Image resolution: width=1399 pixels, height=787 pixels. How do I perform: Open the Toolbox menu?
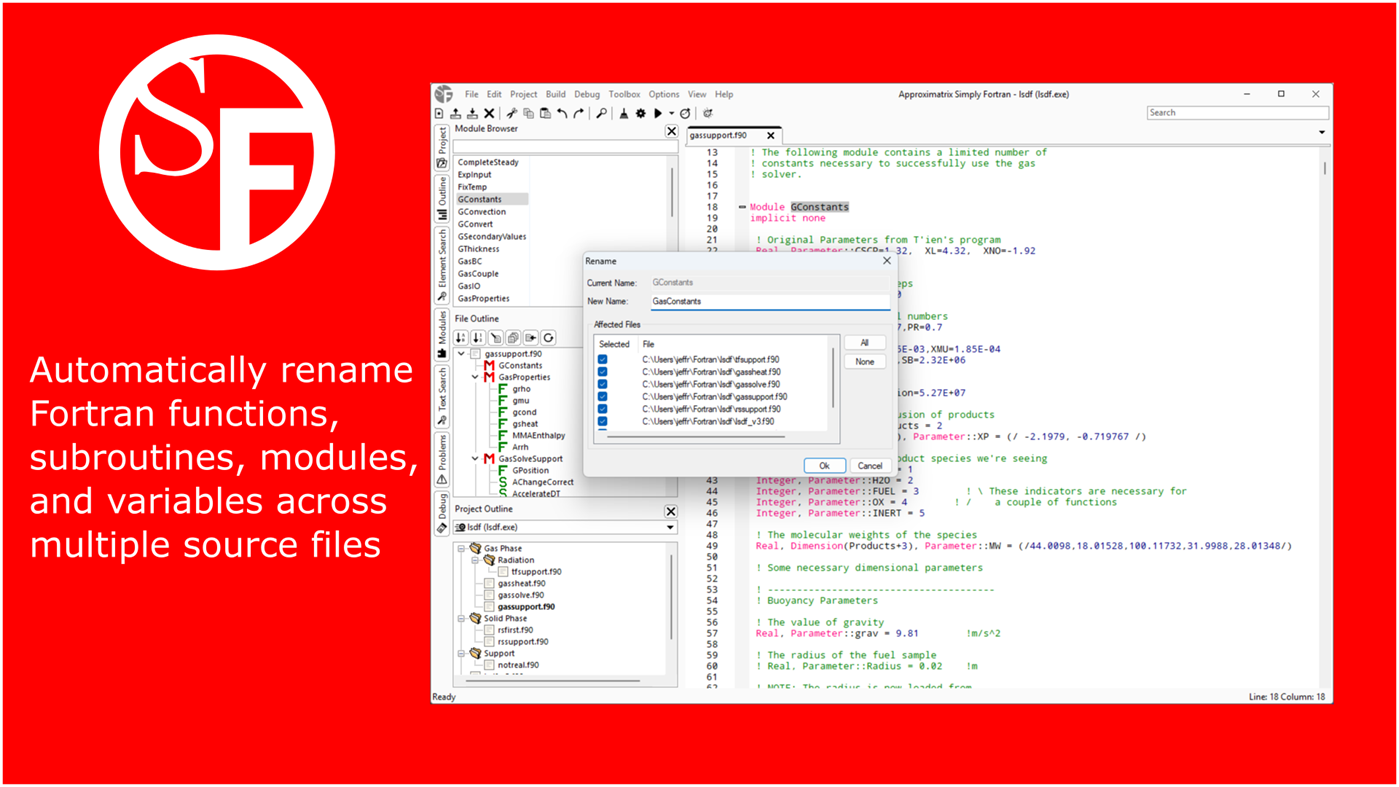click(x=624, y=94)
